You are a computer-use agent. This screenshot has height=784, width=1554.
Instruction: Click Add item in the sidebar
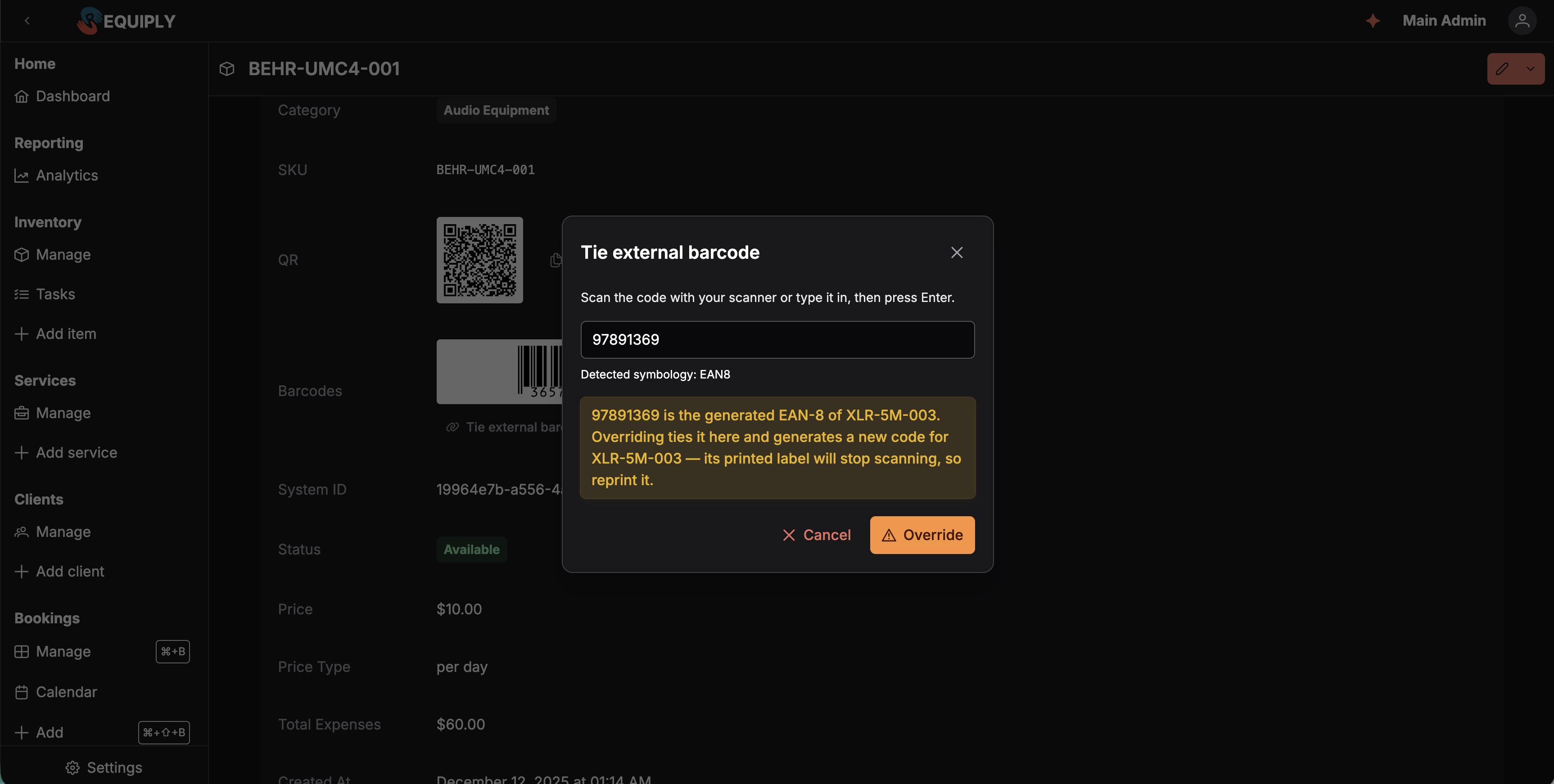click(55, 334)
